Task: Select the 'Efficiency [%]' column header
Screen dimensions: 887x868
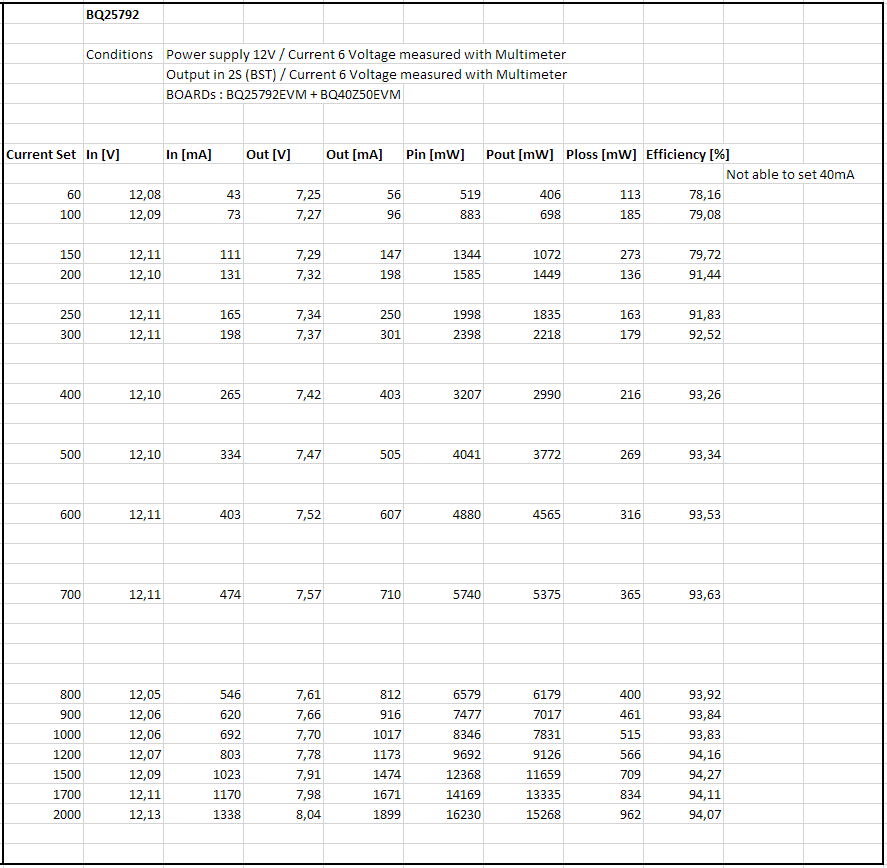Action: pyautogui.click(x=688, y=154)
